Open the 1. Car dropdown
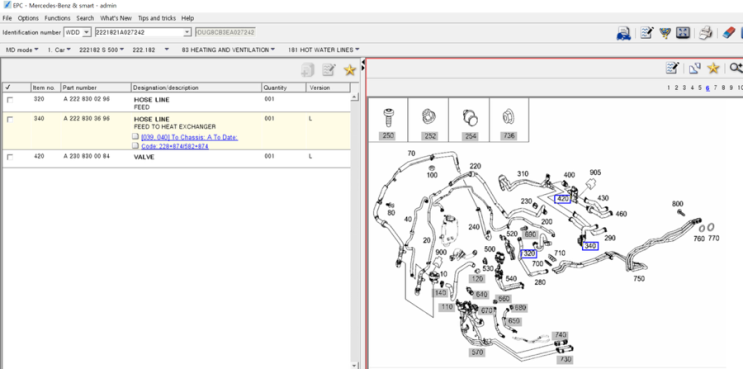 click(59, 49)
